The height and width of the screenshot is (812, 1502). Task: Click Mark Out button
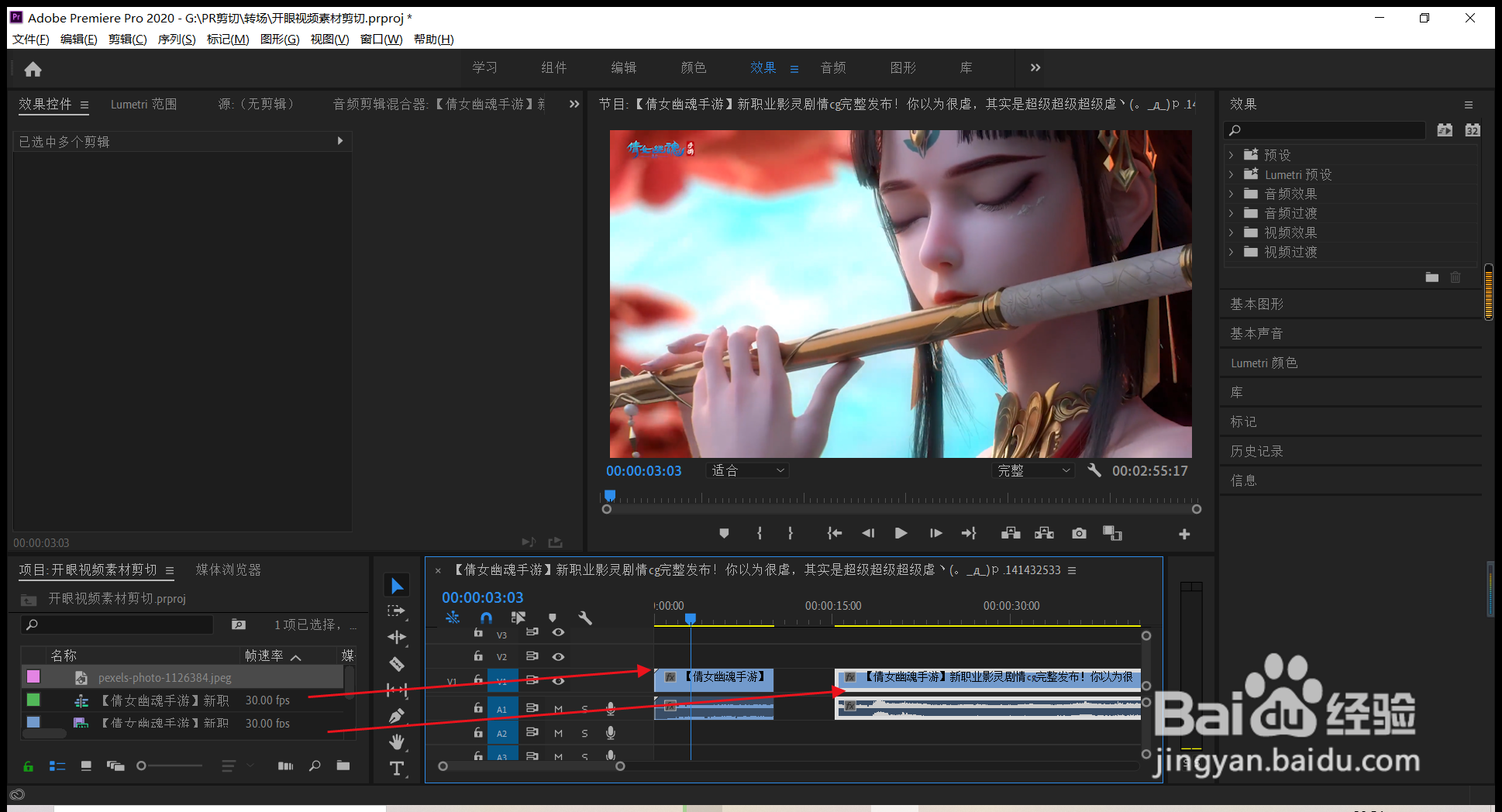click(x=791, y=533)
